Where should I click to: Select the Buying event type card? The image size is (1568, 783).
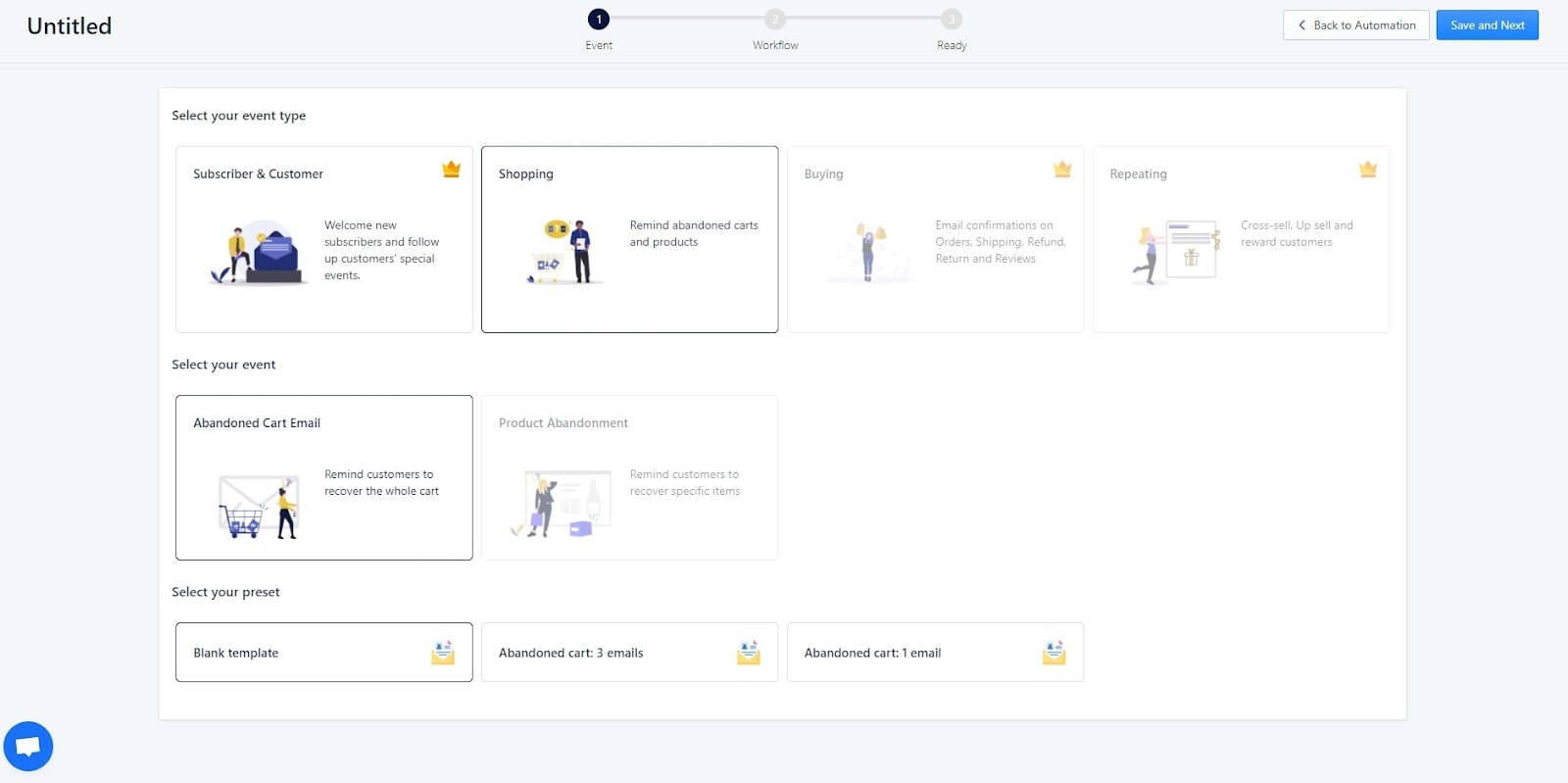point(935,239)
